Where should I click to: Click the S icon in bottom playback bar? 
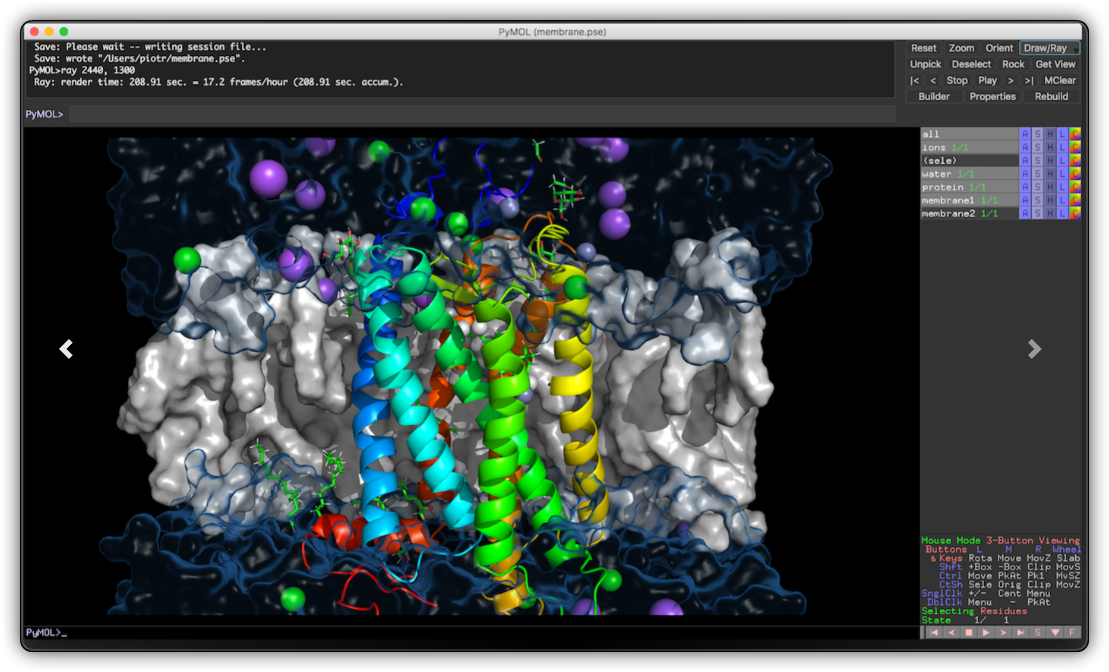click(x=1037, y=632)
